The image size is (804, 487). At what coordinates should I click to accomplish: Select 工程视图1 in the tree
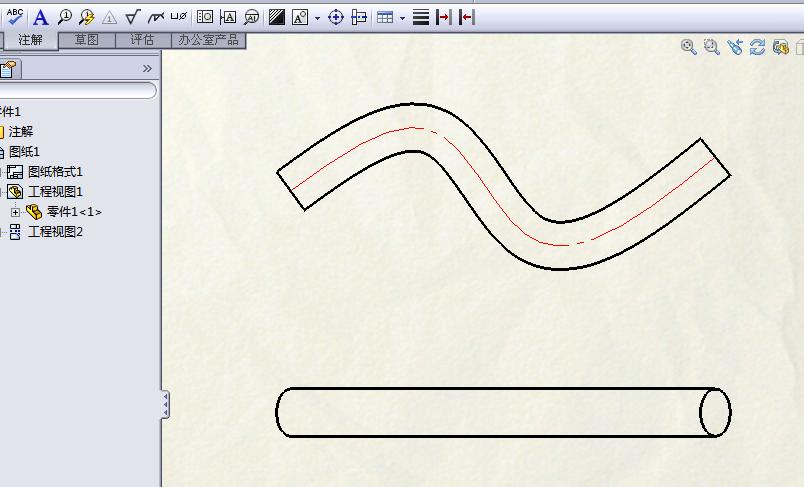click(x=55, y=192)
